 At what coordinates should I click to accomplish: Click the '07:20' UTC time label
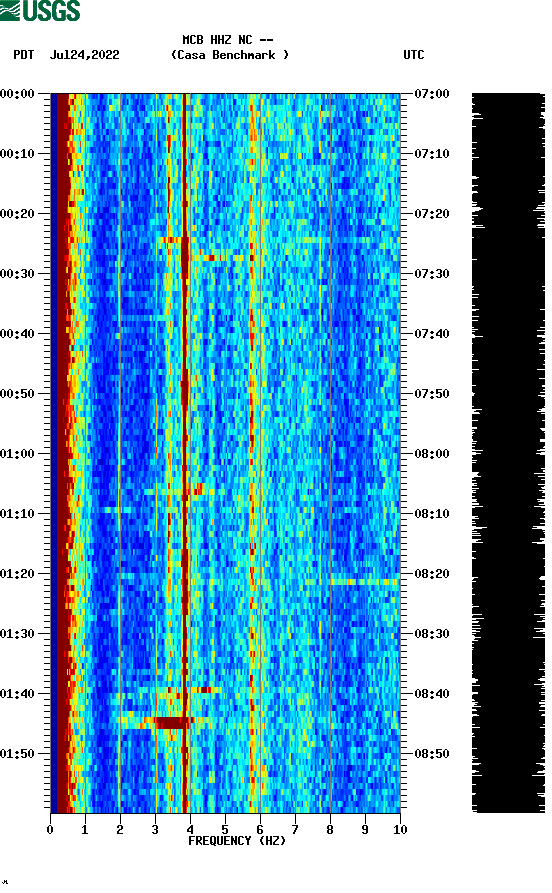432,214
